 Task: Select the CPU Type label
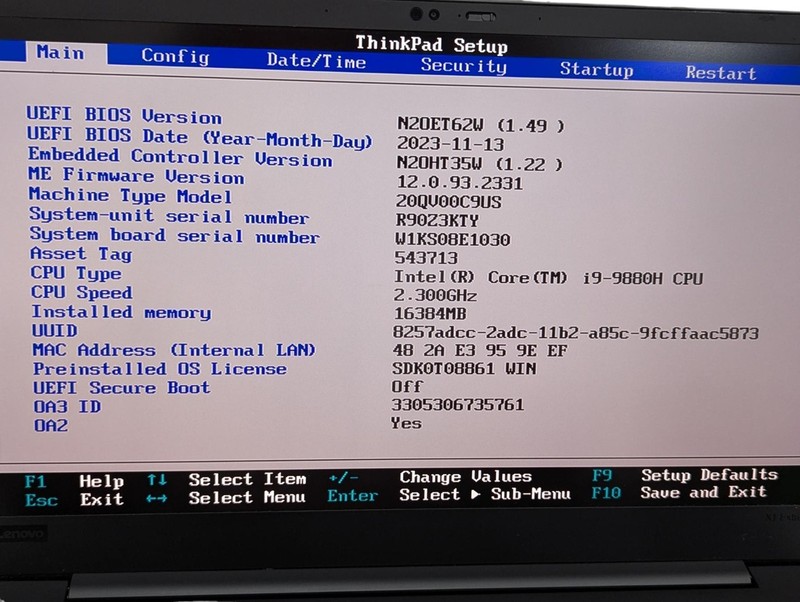click(76, 273)
